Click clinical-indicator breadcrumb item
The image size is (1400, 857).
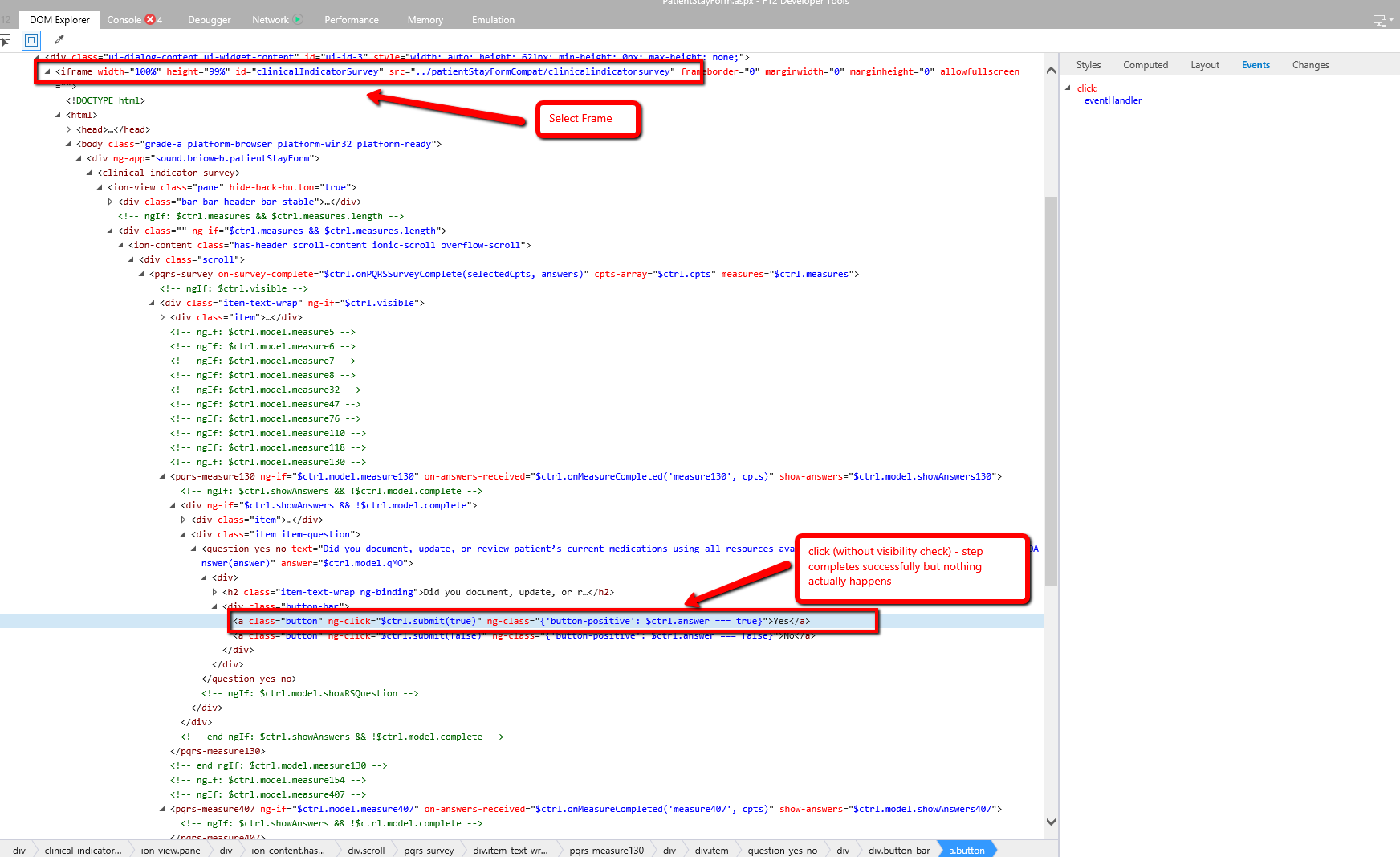[x=83, y=850]
